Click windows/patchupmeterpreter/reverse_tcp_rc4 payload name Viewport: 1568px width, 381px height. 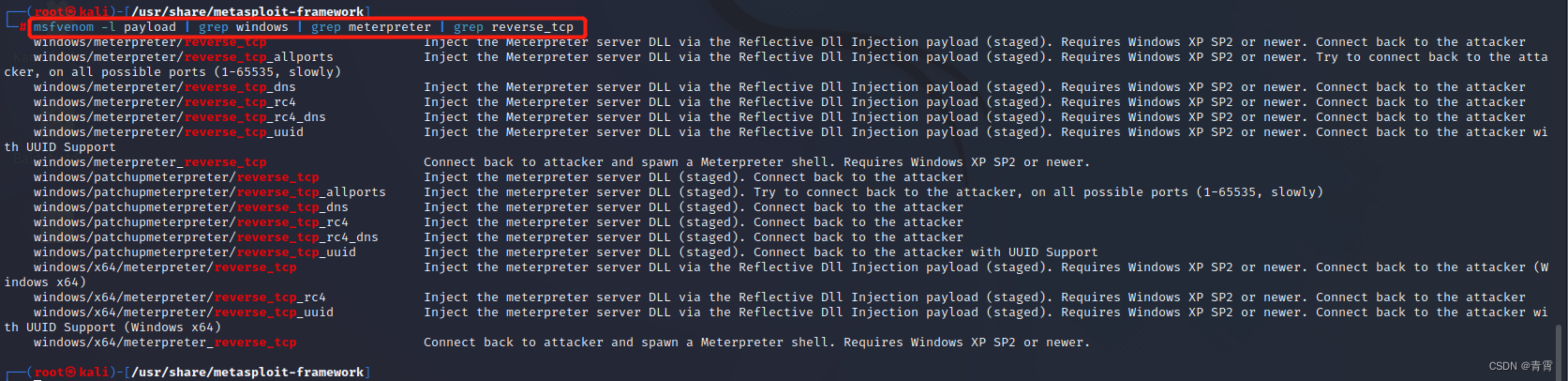(x=191, y=222)
